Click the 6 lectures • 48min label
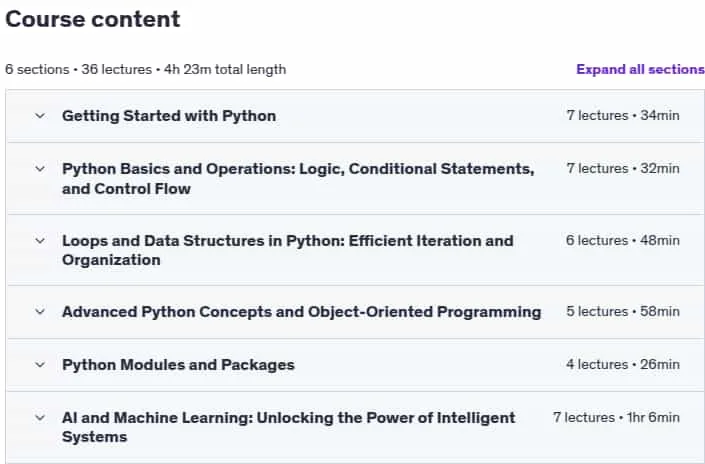Viewport: 705px width, 464px height. (x=623, y=241)
